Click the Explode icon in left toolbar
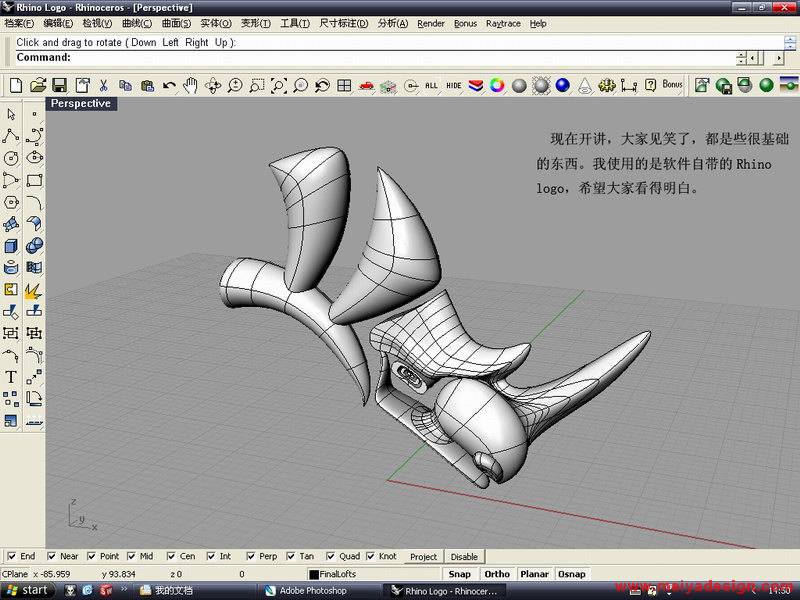This screenshot has width=800, height=600. coord(33,290)
